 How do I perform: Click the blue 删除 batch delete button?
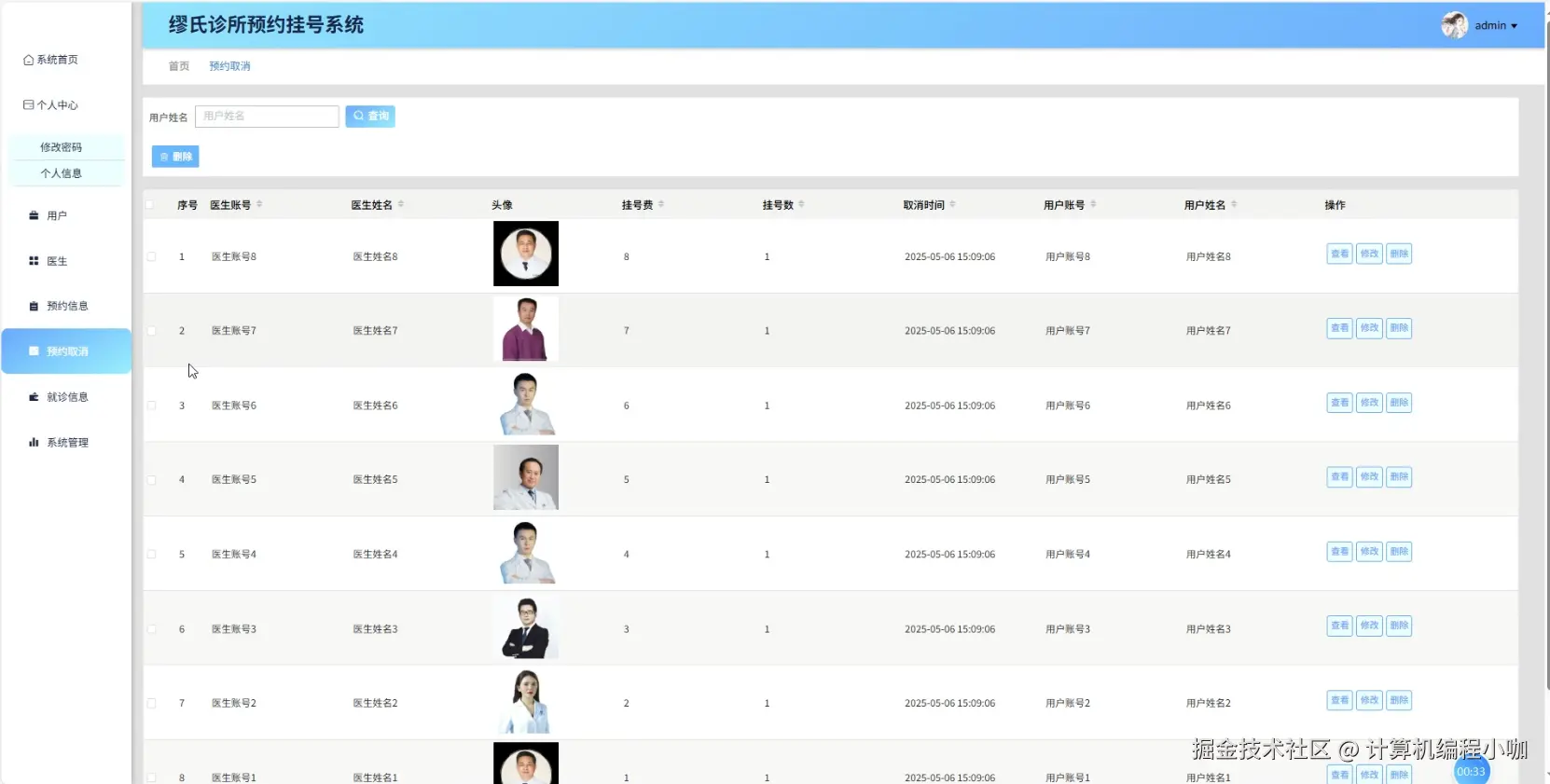(x=175, y=157)
